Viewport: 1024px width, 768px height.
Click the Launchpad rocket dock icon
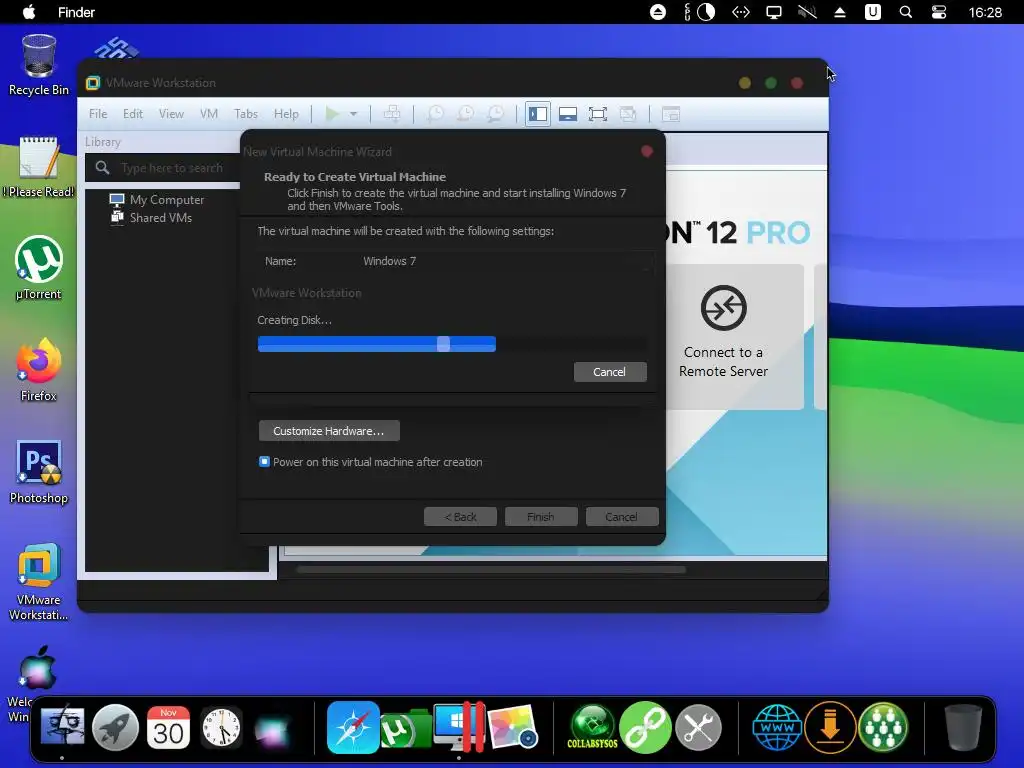click(x=116, y=727)
